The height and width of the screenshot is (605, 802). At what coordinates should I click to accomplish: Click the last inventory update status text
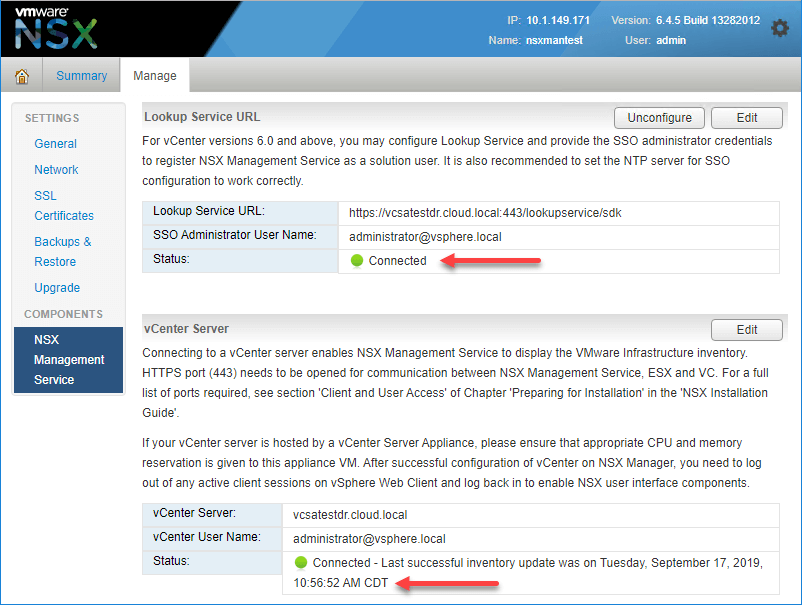(528, 573)
